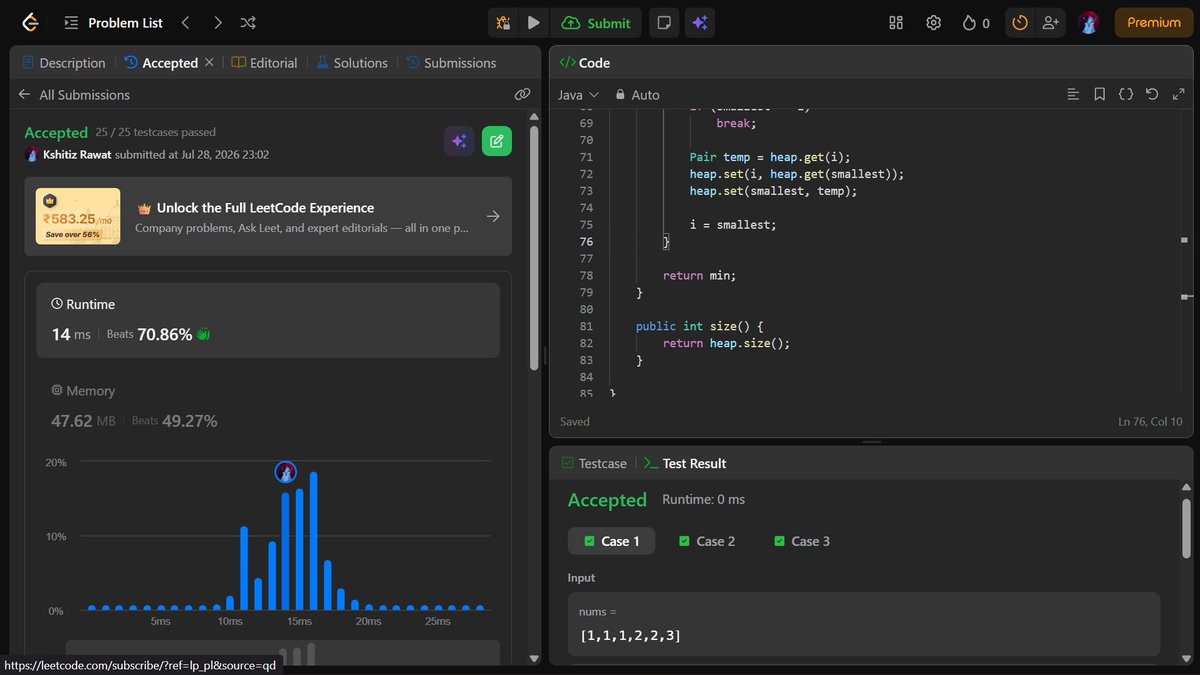1200x675 pixels.
Task: Click the '25 / 25 testcases passed' text
Action: pyautogui.click(x=156, y=132)
